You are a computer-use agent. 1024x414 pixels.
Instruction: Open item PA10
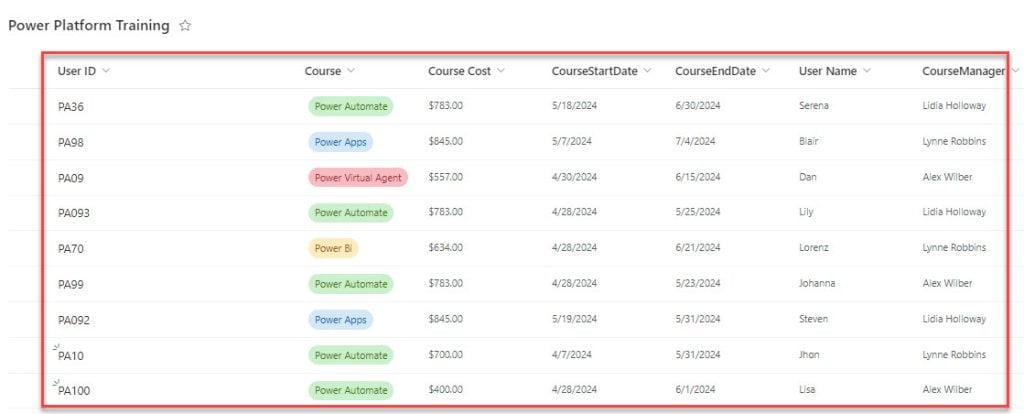(71, 356)
